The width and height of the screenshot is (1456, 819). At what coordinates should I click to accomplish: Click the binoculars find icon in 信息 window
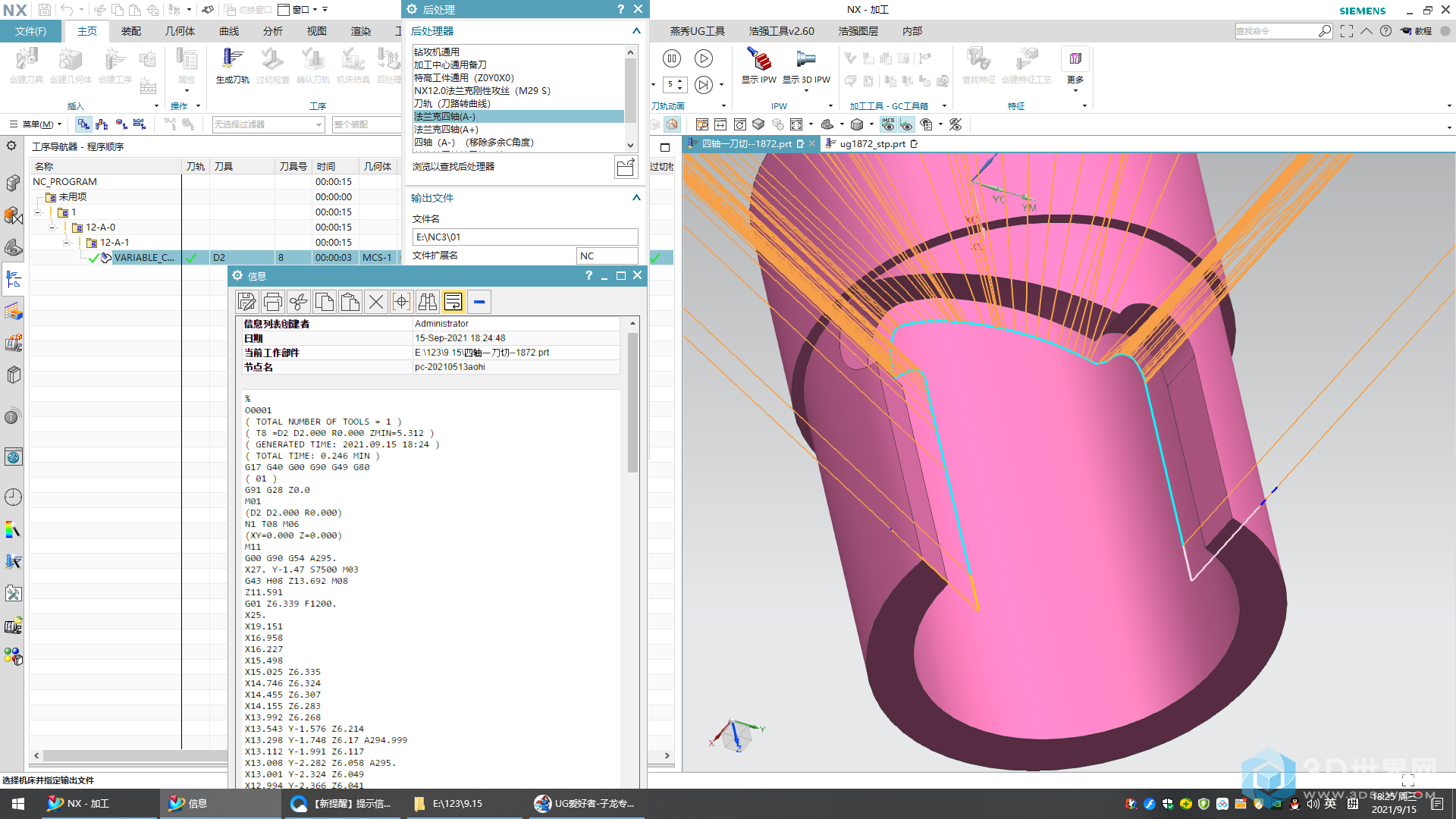428,302
